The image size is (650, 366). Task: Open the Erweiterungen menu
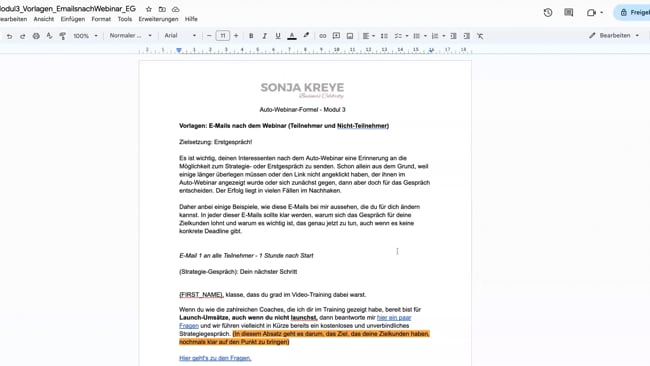tap(158, 19)
